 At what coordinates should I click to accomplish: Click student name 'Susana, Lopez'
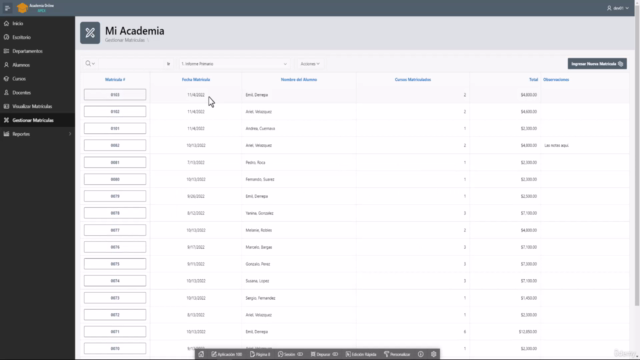click(x=257, y=281)
